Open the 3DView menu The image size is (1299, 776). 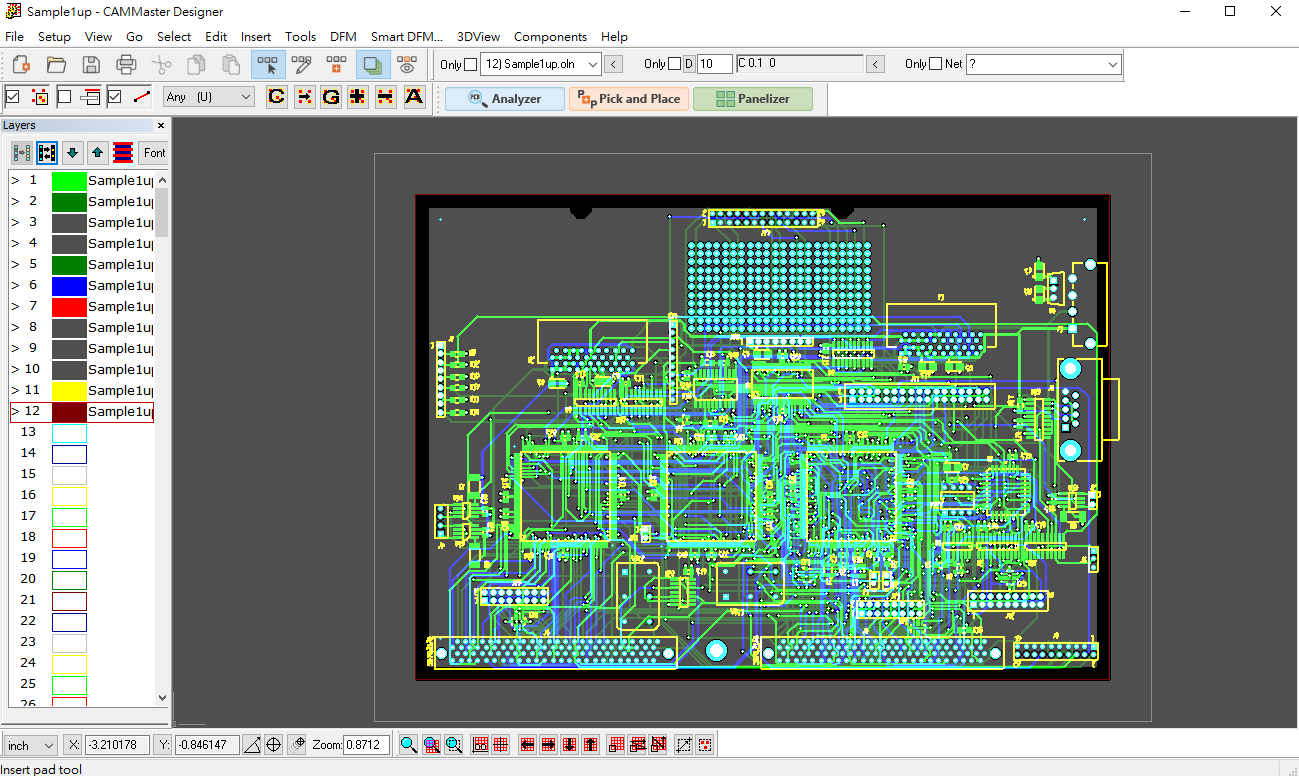478,37
